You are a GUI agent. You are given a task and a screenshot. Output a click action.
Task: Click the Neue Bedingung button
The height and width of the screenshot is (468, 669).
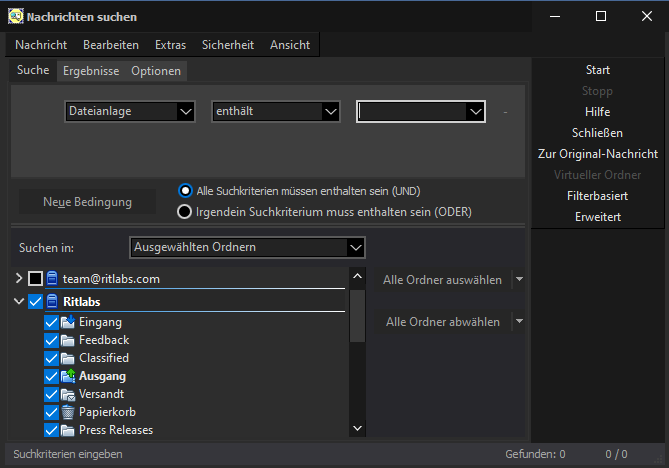[87, 202]
